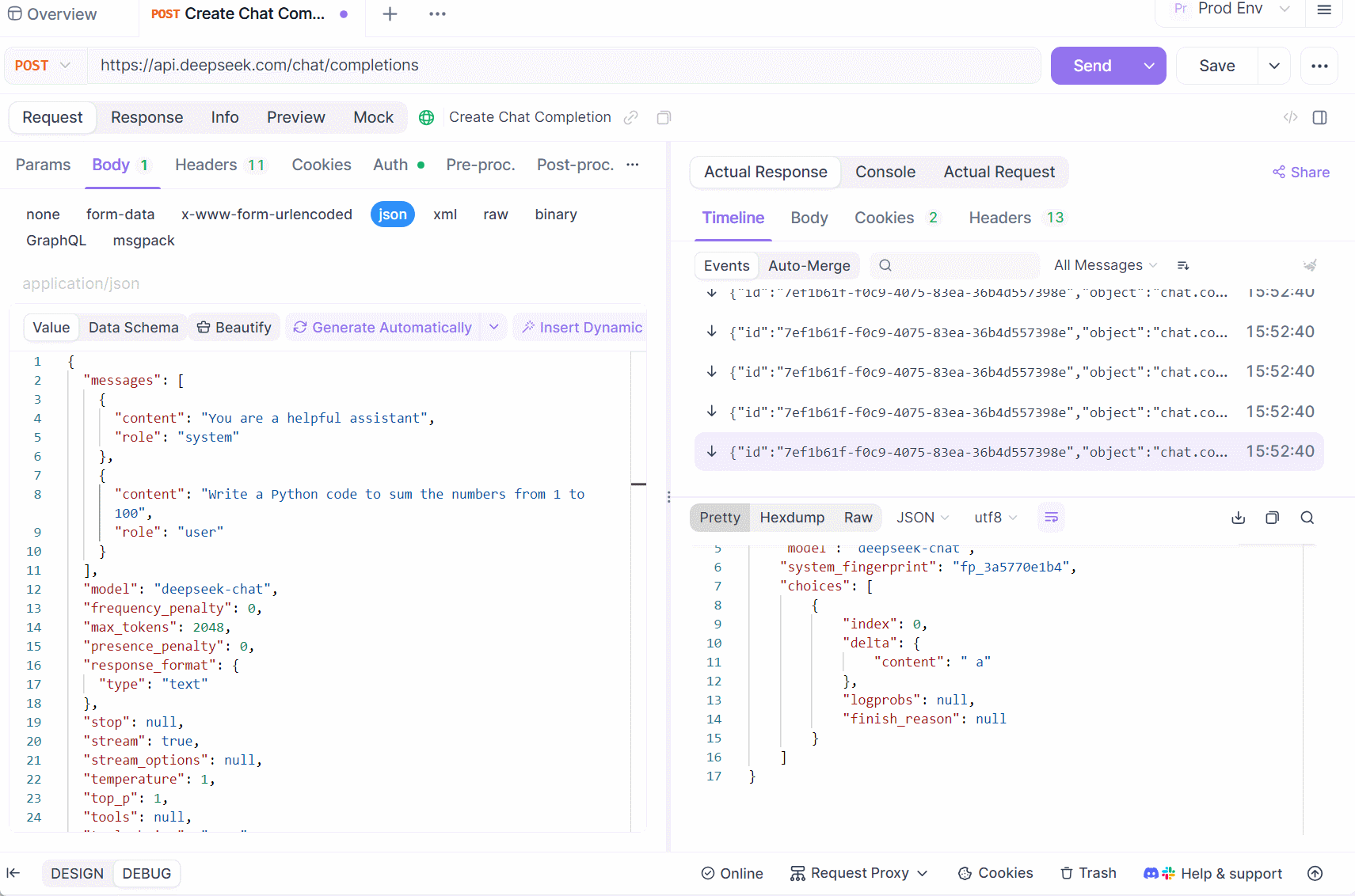
Task: Expand Save button dropdown arrow
Action: 1274,66
